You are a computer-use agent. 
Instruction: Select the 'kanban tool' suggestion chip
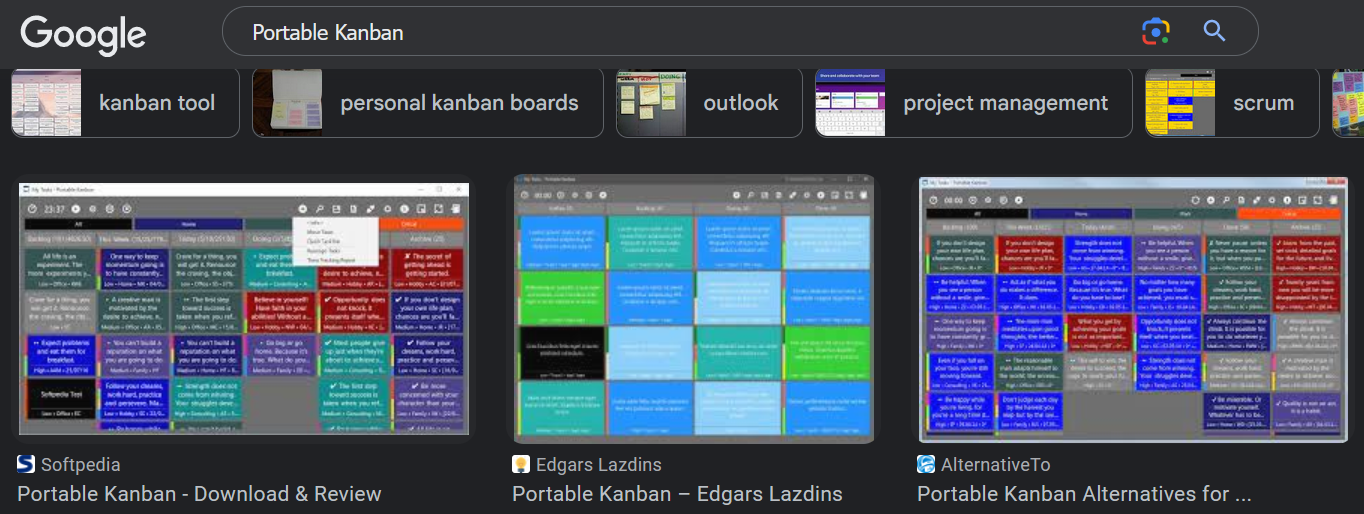point(125,103)
